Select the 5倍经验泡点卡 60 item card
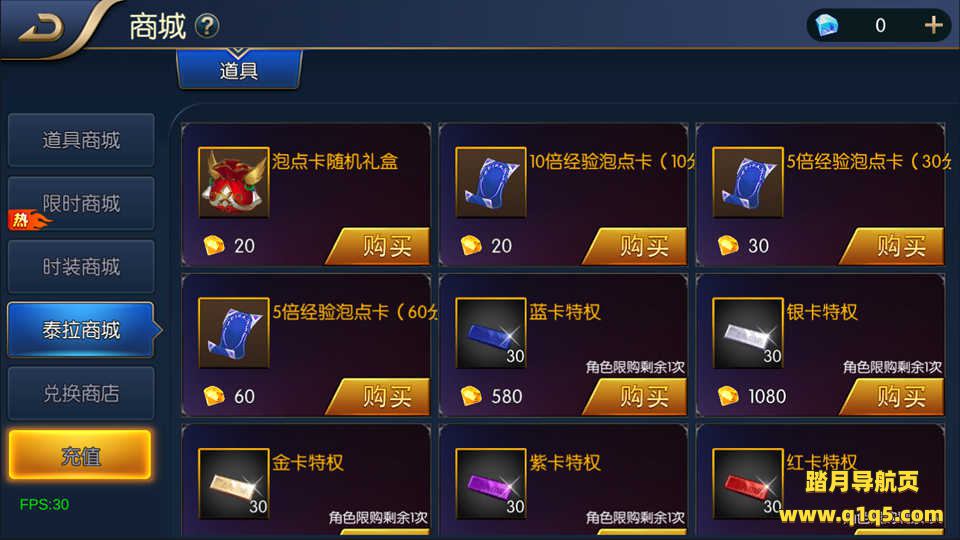Viewport: 960px width, 540px height. [x=306, y=346]
